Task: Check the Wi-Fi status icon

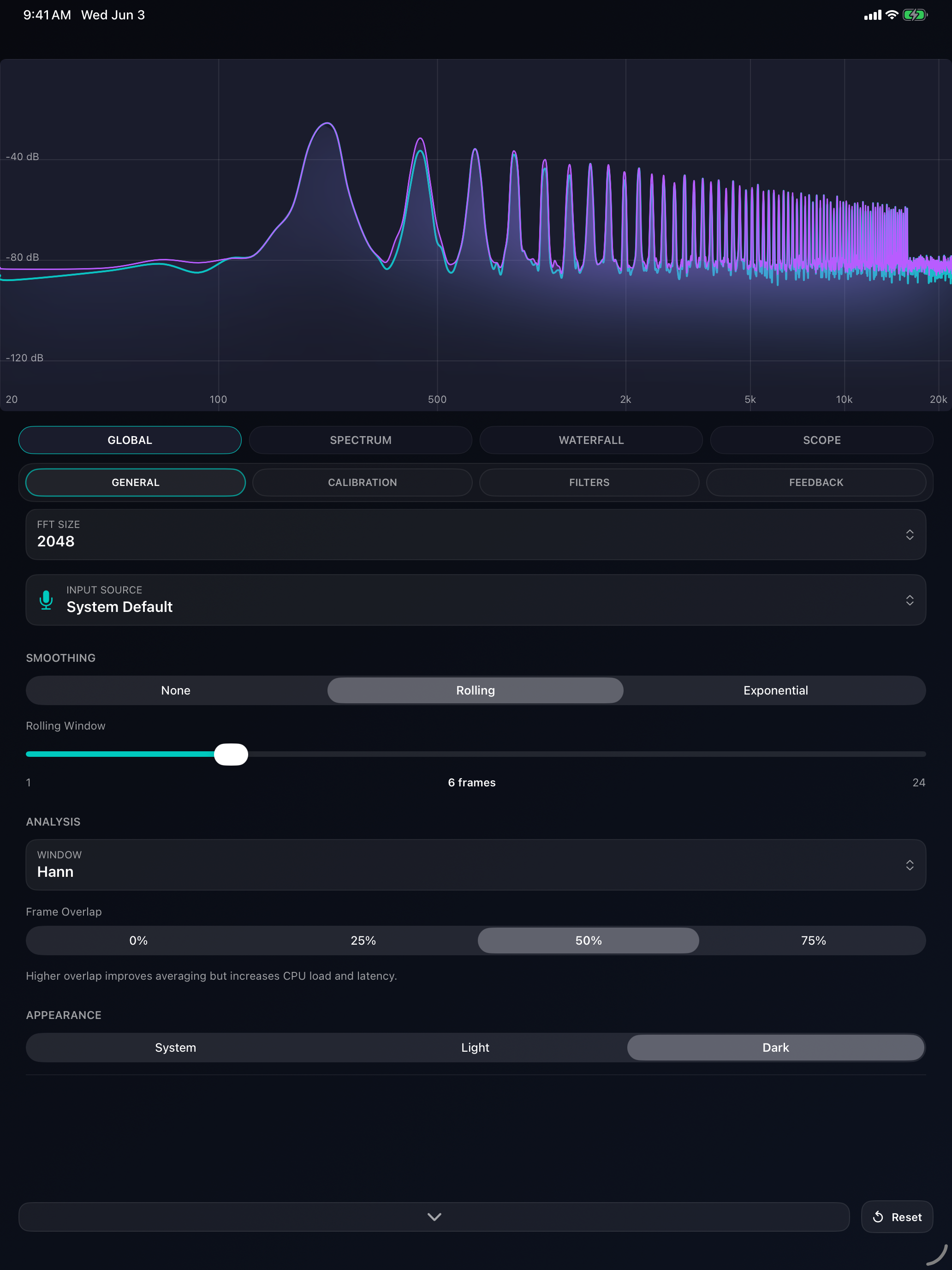Action: (x=891, y=15)
